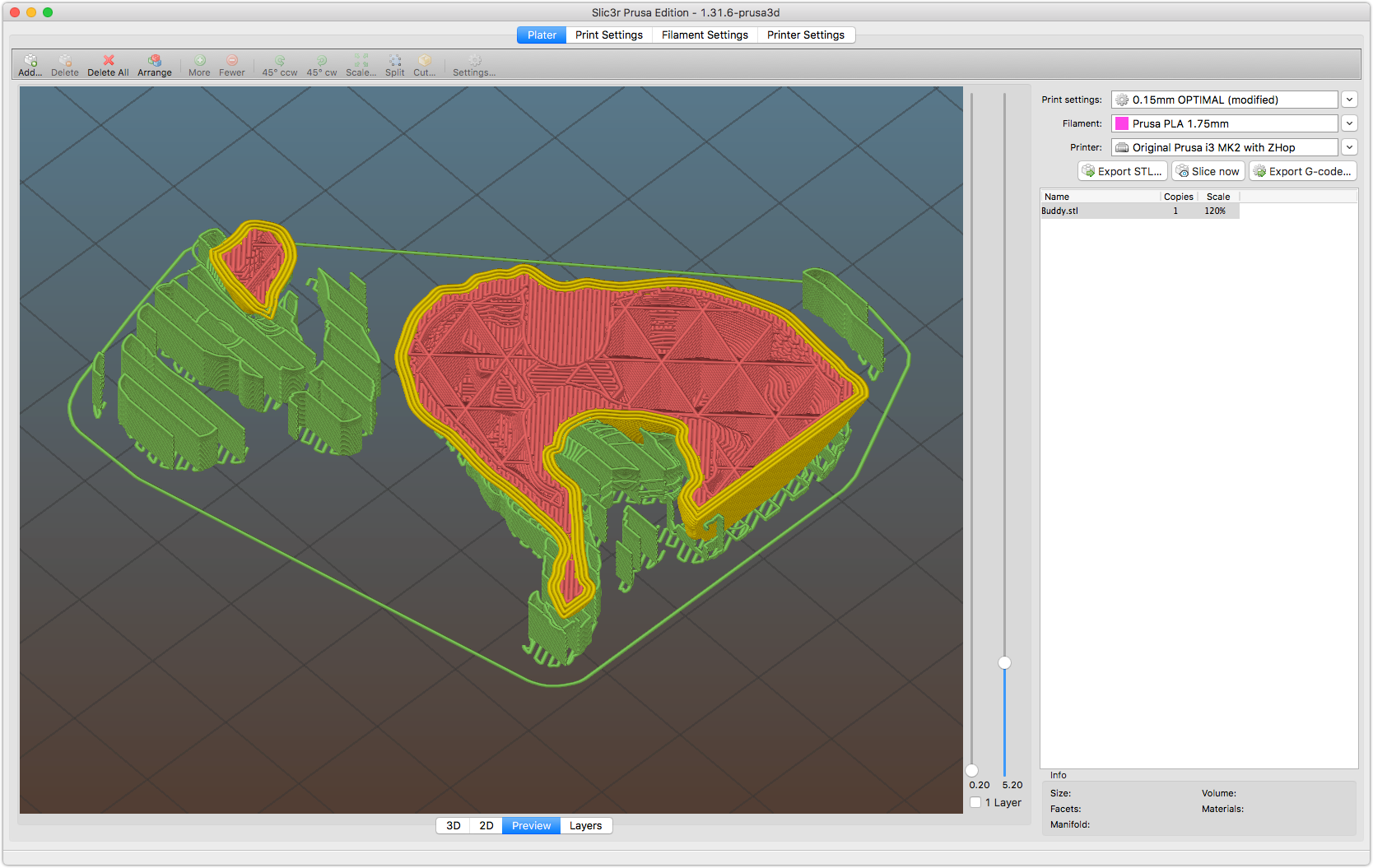
Task: Select Buddy.stl in the object list
Action: (1060, 211)
